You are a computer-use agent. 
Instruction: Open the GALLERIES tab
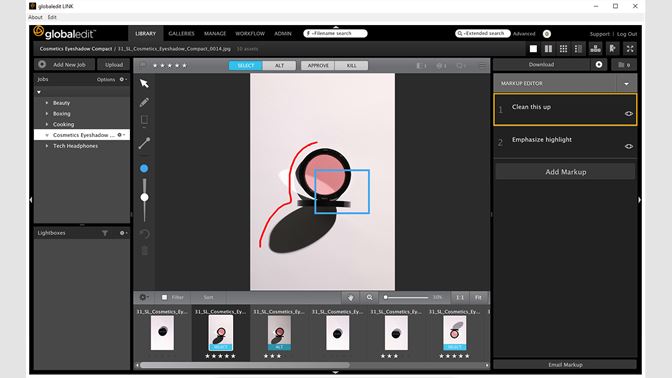(181, 33)
